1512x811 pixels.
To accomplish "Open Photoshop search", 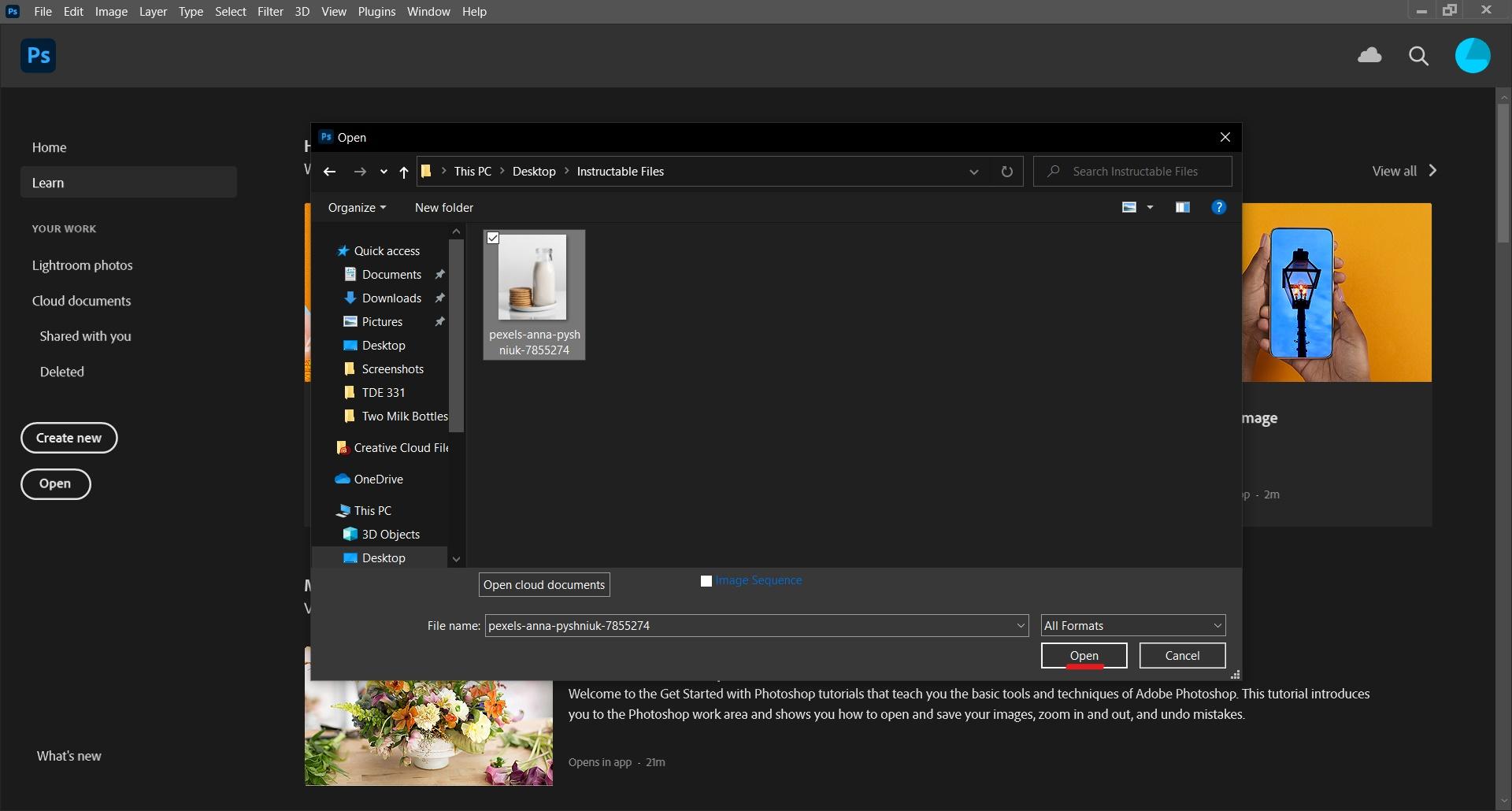I will pos(1418,56).
